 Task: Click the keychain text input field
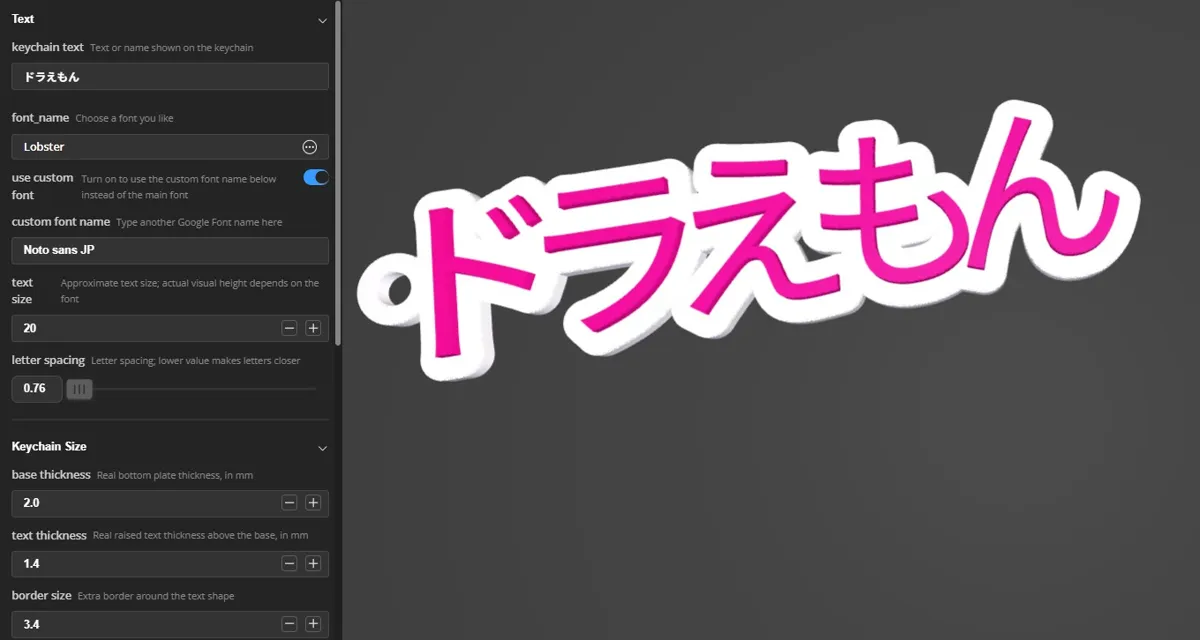point(170,77)
